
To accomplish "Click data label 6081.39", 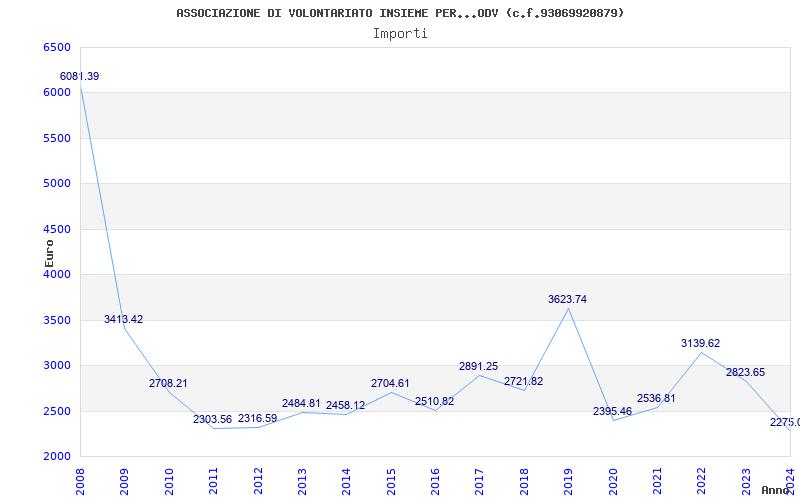I will pos(80,77).
